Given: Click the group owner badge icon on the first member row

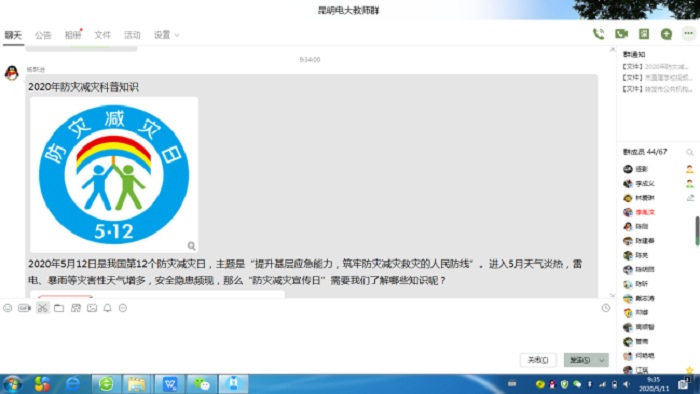Looking at the screenshot, I should tap(690, 169).
